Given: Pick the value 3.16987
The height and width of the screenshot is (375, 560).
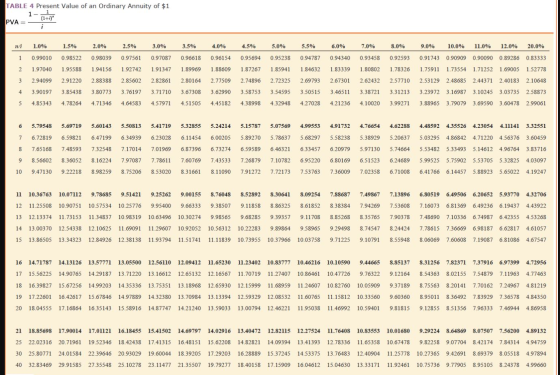Looking at the screenshot, I should (456, 92).
